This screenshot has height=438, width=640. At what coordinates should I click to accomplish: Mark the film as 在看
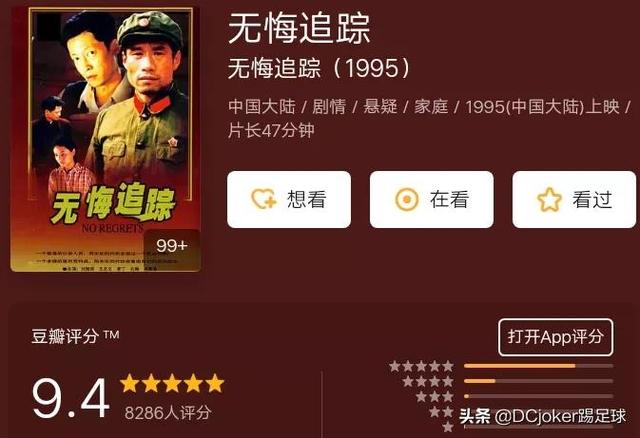pos(431,200)
